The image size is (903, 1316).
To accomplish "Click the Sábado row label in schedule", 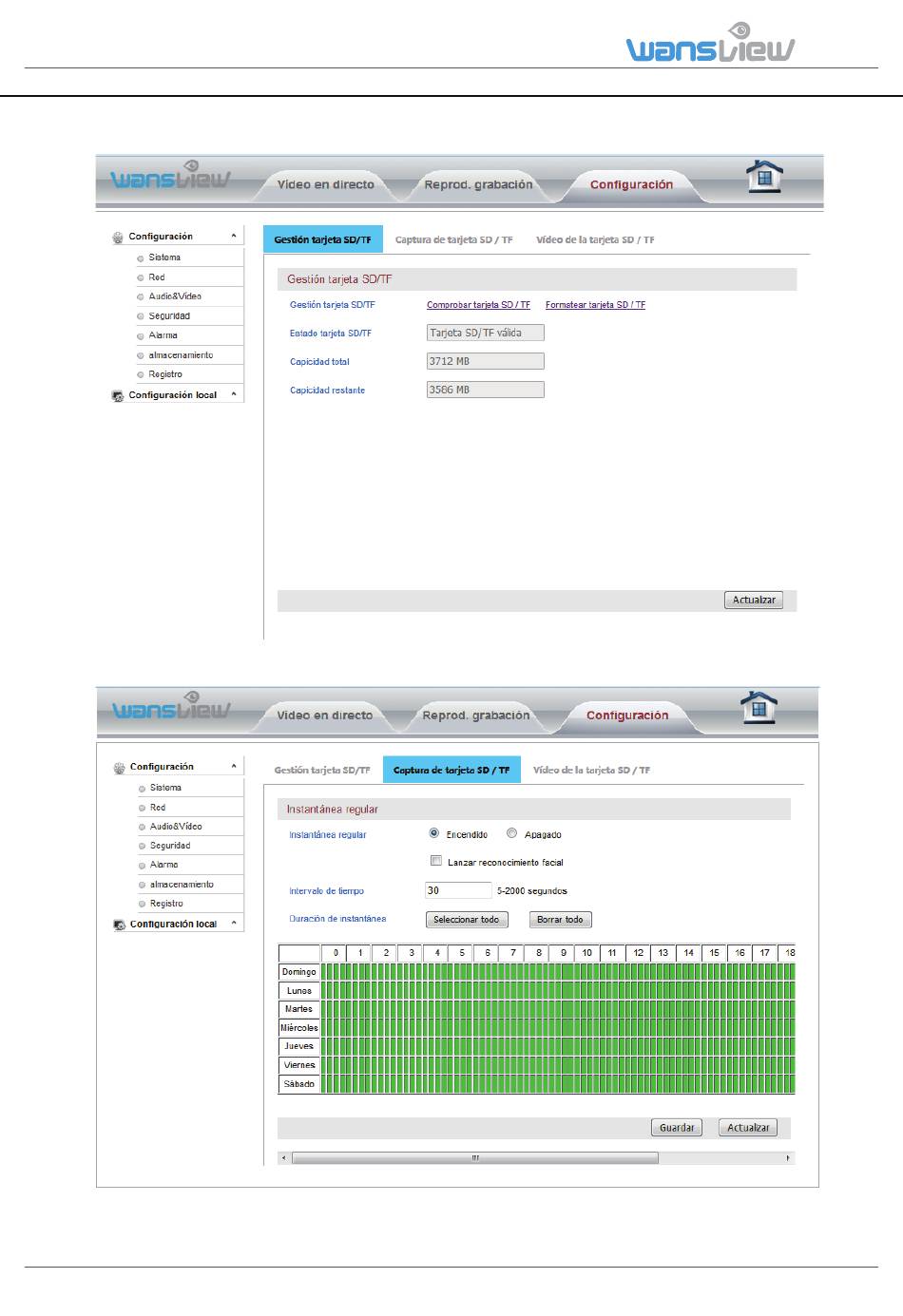I will click(298, 1084).
